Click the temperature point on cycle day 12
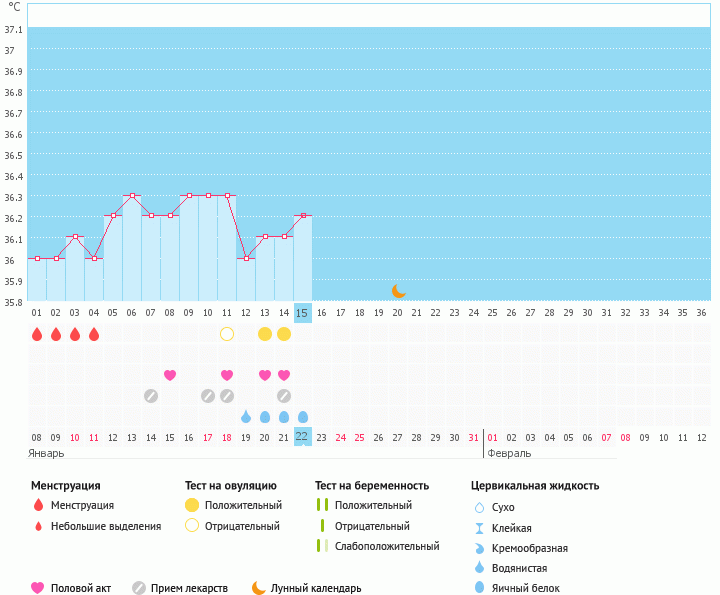720x595 pixels. pos(246,258)
